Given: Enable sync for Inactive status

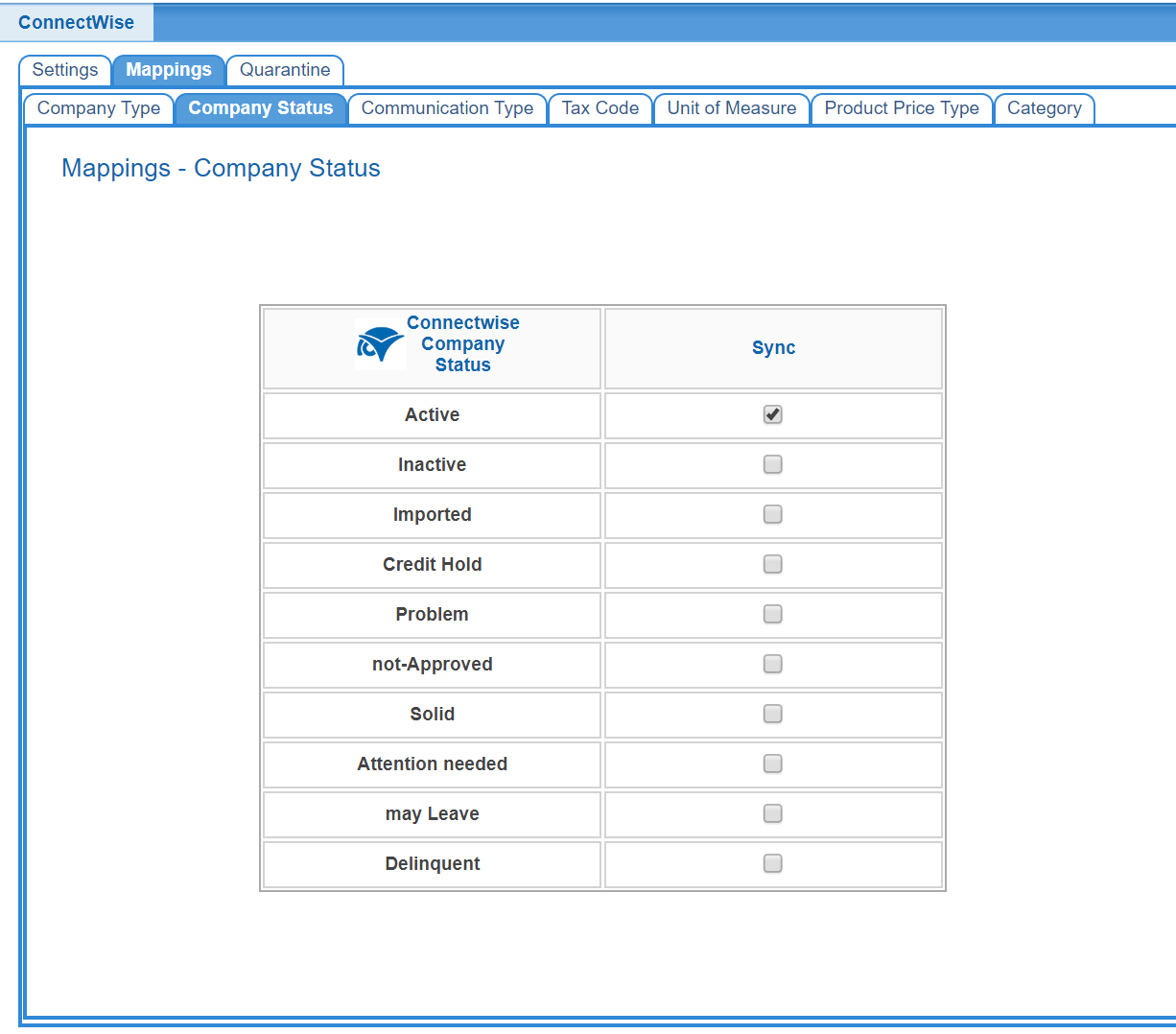Looking at the screenshot, I should pos(772,464).
